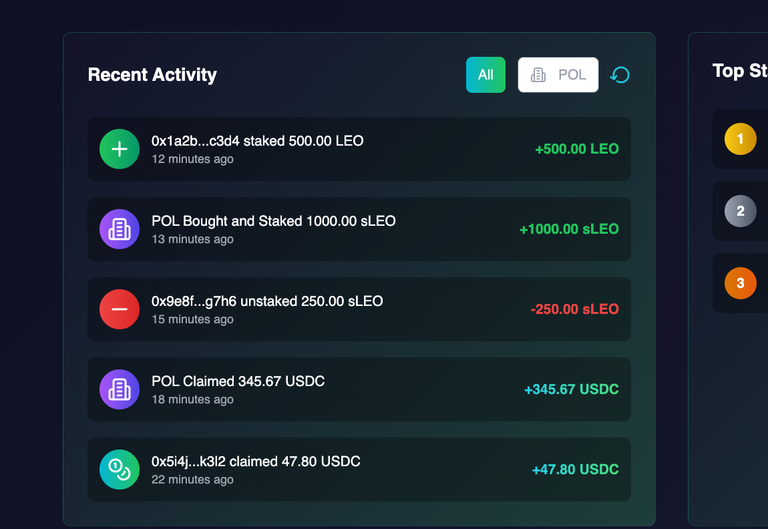Click the teal coins claim icon
Viewport: 768px width, 529px height.
tap(120, 469)
